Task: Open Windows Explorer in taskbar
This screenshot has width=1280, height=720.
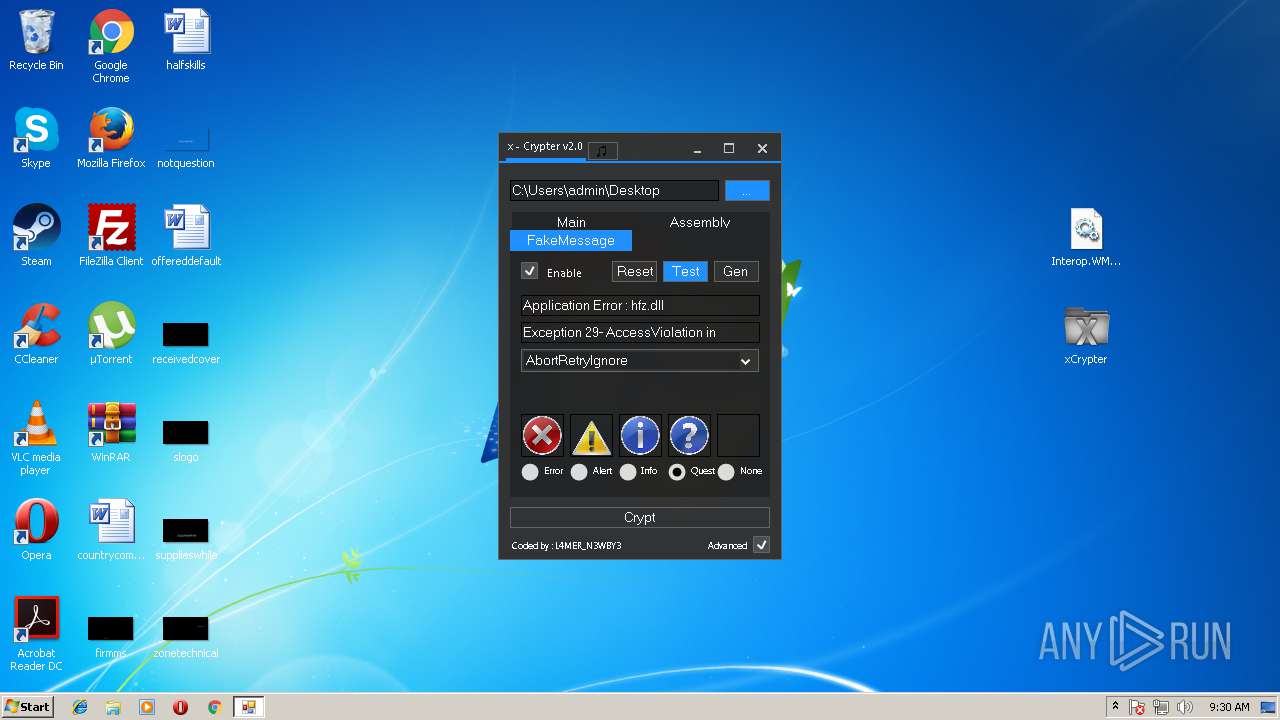Action: [x=113, y=707]
